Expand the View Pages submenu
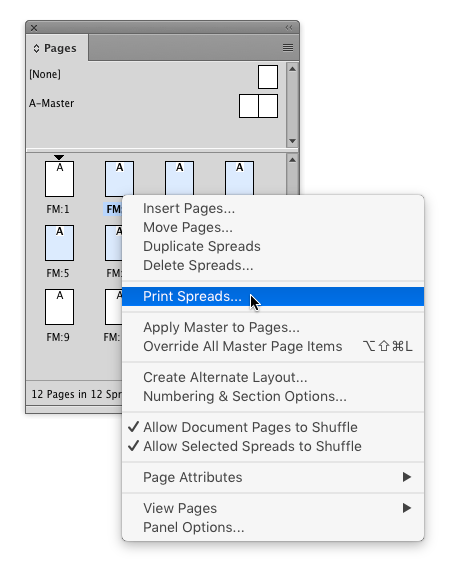The width and height of the screenshot is (449, 573). (273, 508)
